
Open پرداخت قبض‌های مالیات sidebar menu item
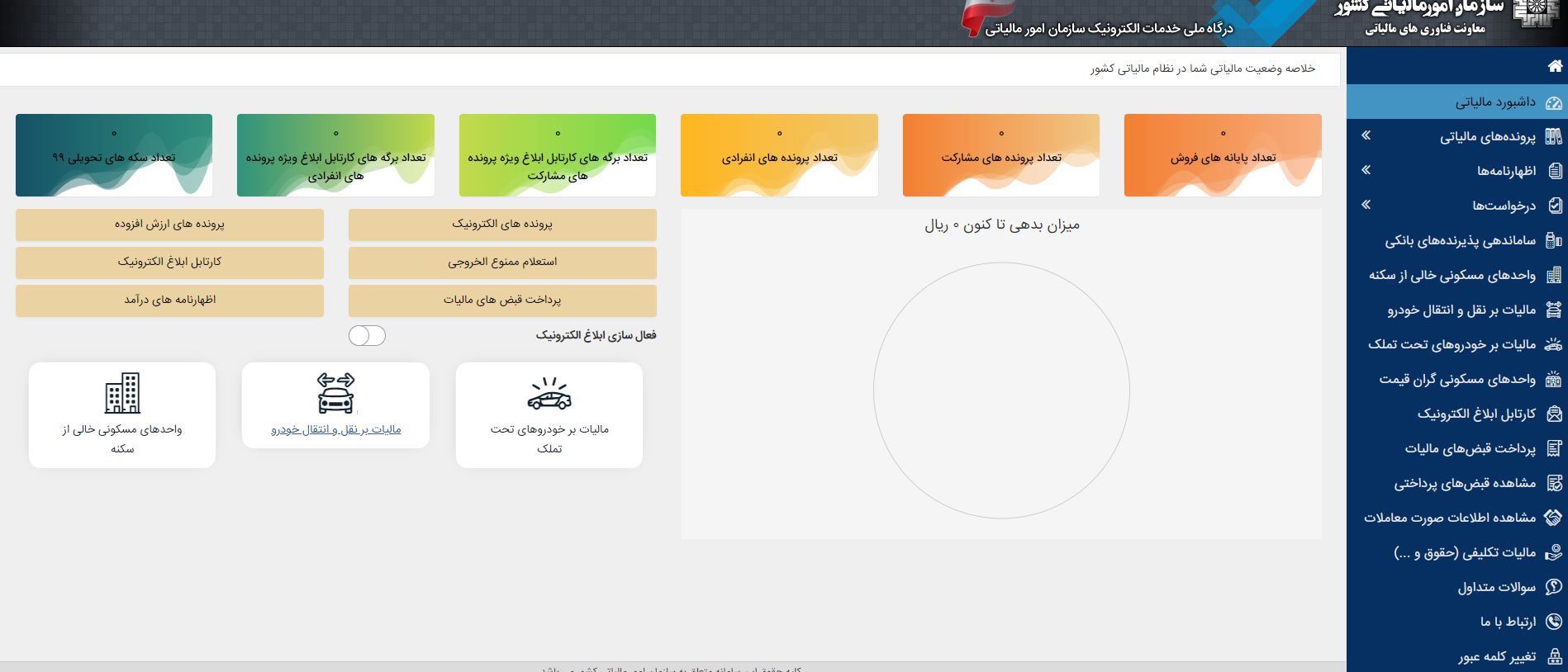coord(1470,448)
